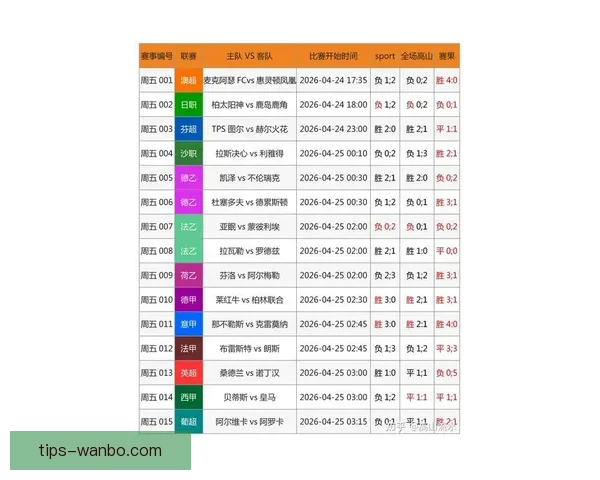Select the 周五 005 match number cell
Viewport: 600px width, 480px height.
point(157,178)
